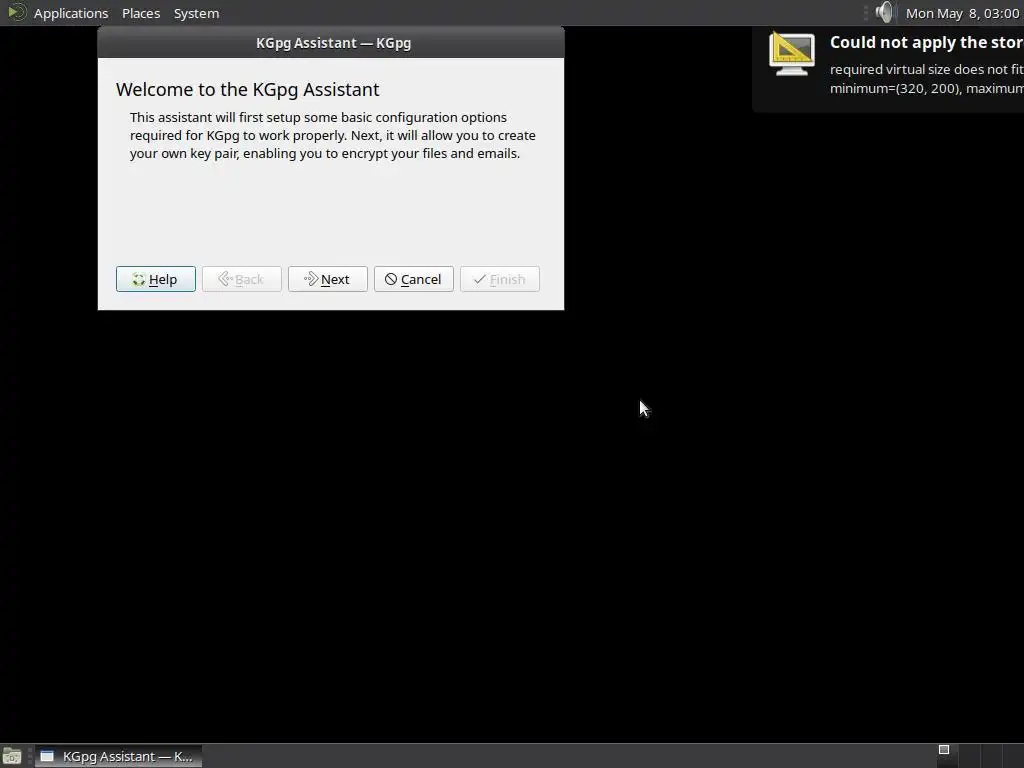Open Help in the KGpg Assistant
The width and height of the screenshot is (1024, 768).
[155, 279]
